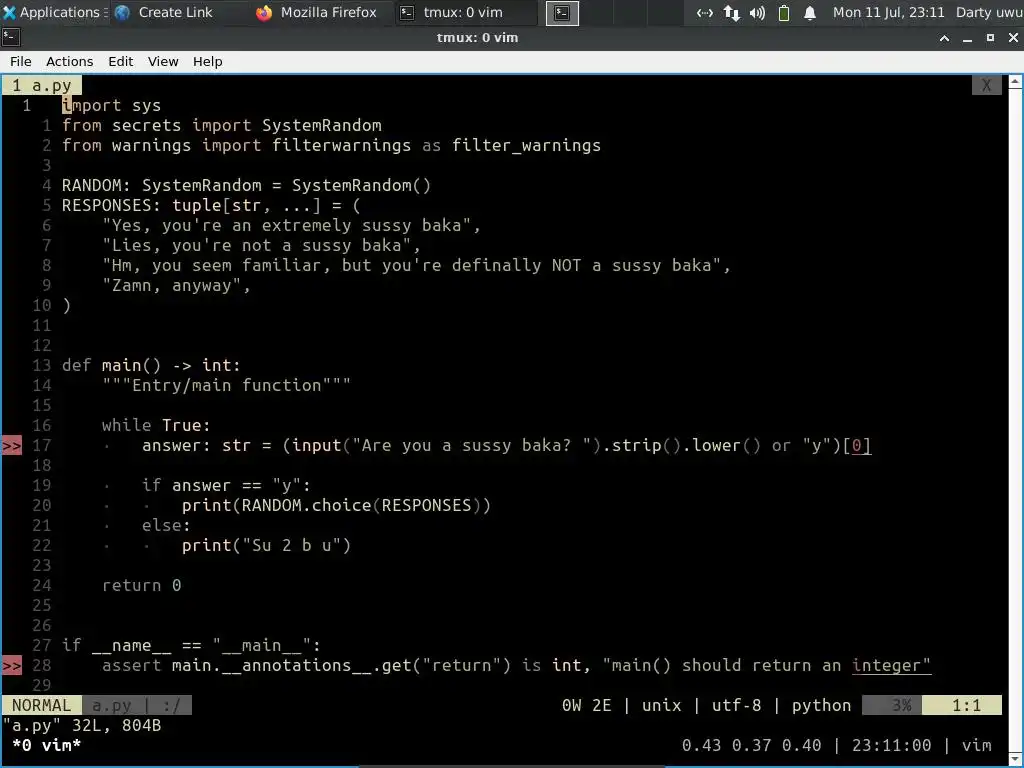The image size is (1024, 768).
Task: Open the terminal window menu icon
Action: pos(11,38)
